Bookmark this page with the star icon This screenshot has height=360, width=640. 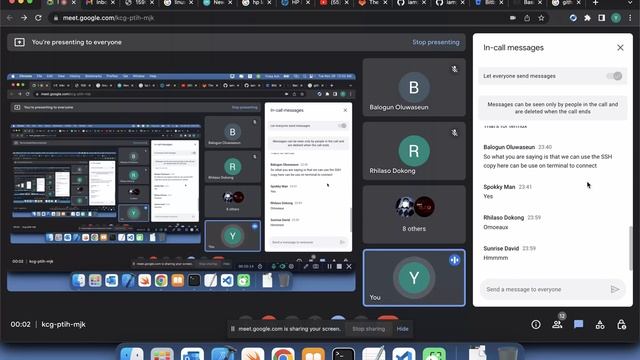541,18
